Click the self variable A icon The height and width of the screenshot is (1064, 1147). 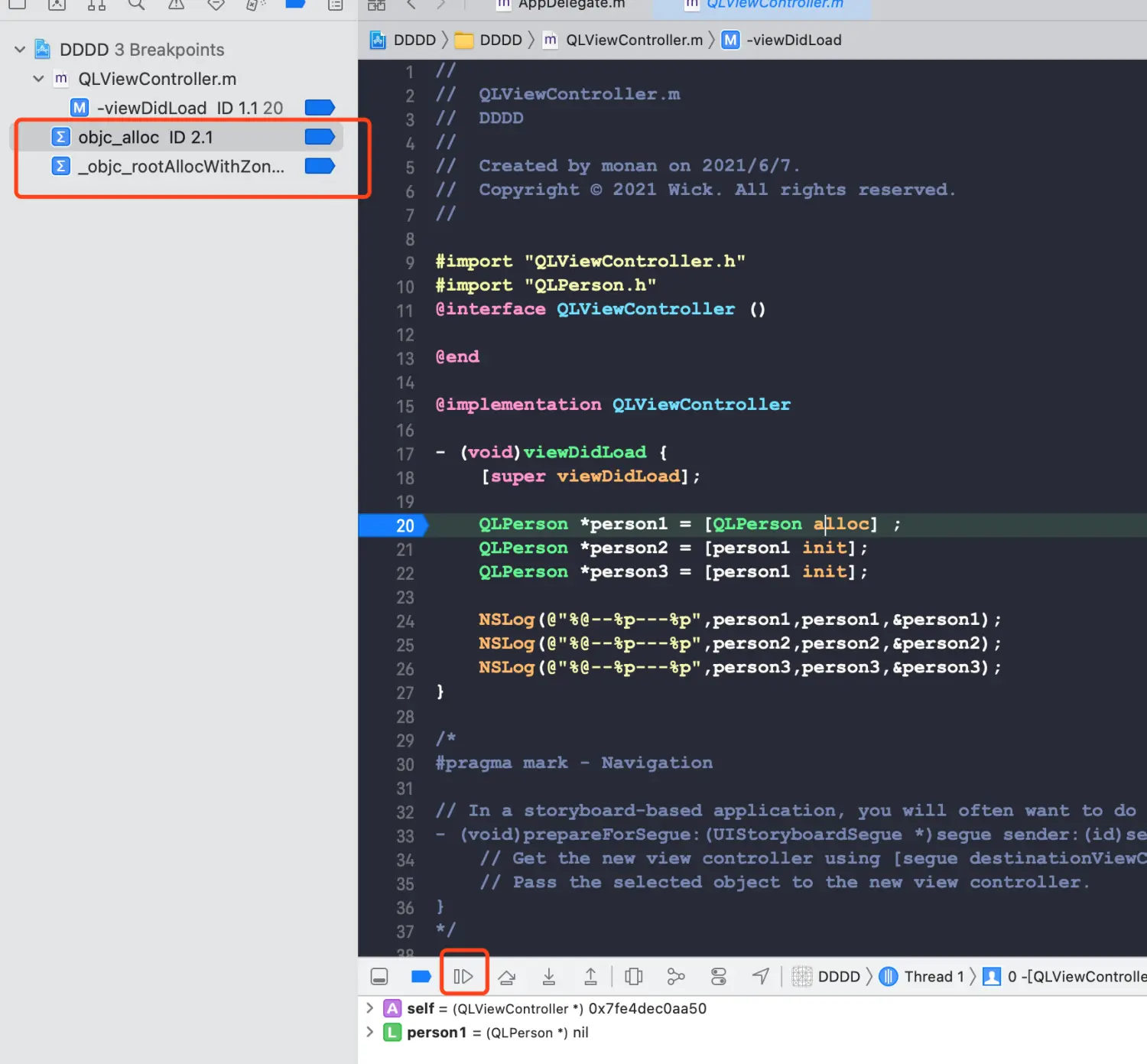click(x=392, y=1008)
